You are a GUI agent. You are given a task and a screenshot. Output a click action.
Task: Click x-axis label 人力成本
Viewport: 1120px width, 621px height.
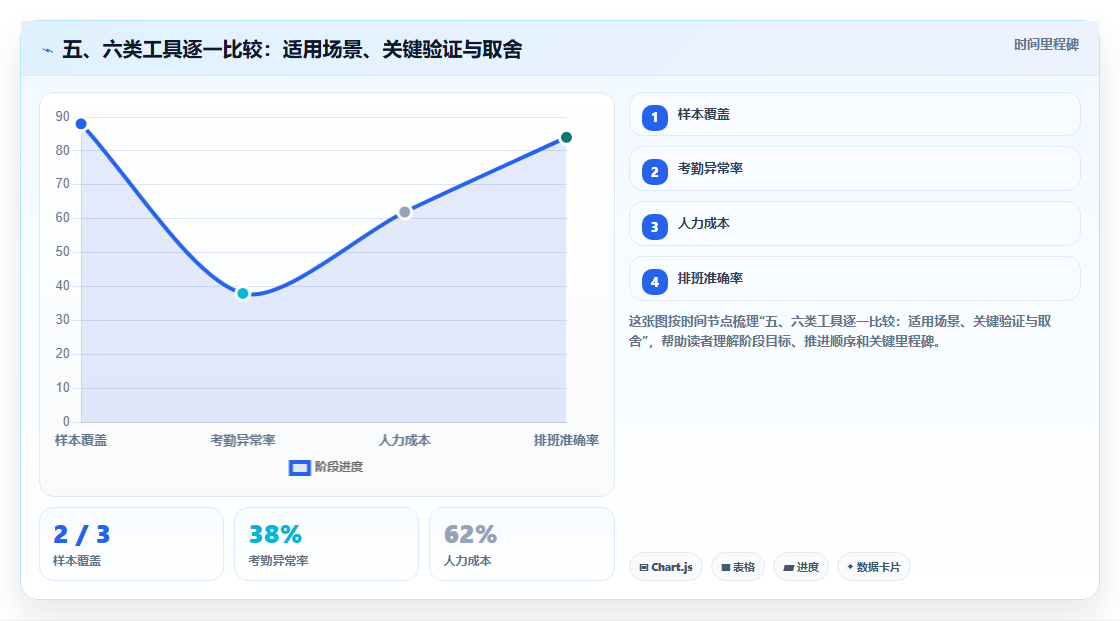404,440
